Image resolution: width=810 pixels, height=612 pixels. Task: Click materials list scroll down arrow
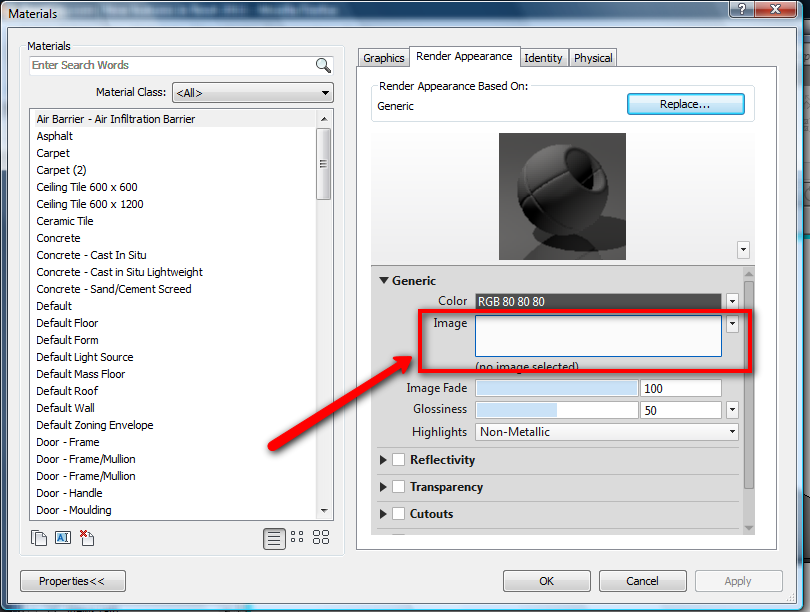point(324,511)
